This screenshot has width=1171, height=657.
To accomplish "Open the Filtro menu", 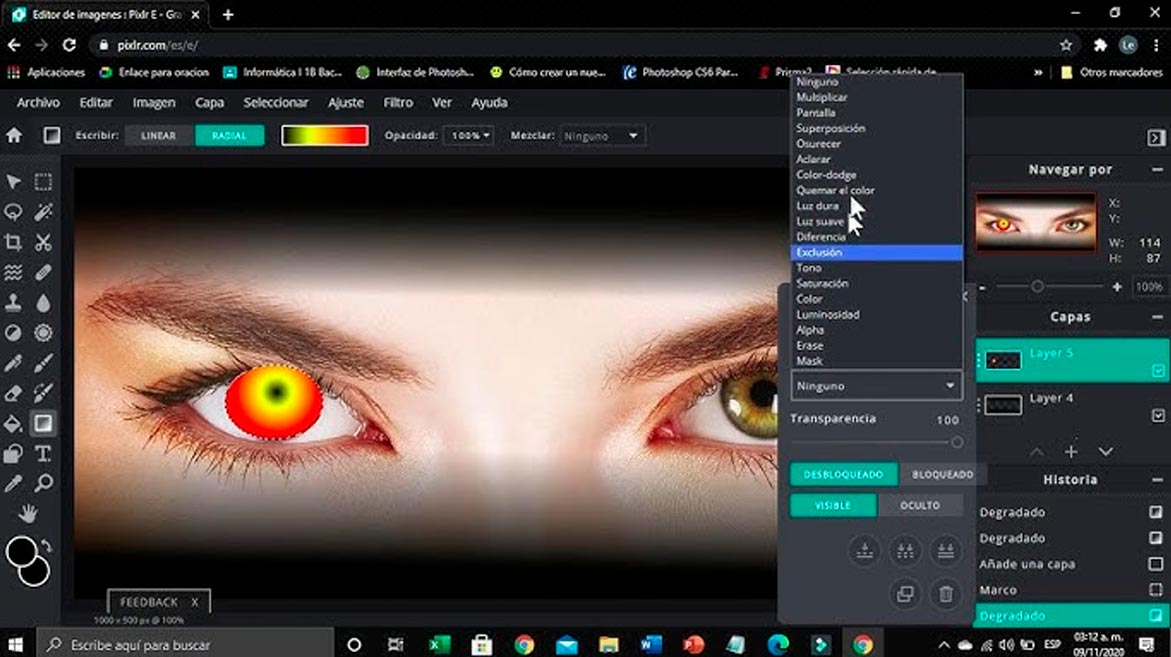I will coord(398,102).
